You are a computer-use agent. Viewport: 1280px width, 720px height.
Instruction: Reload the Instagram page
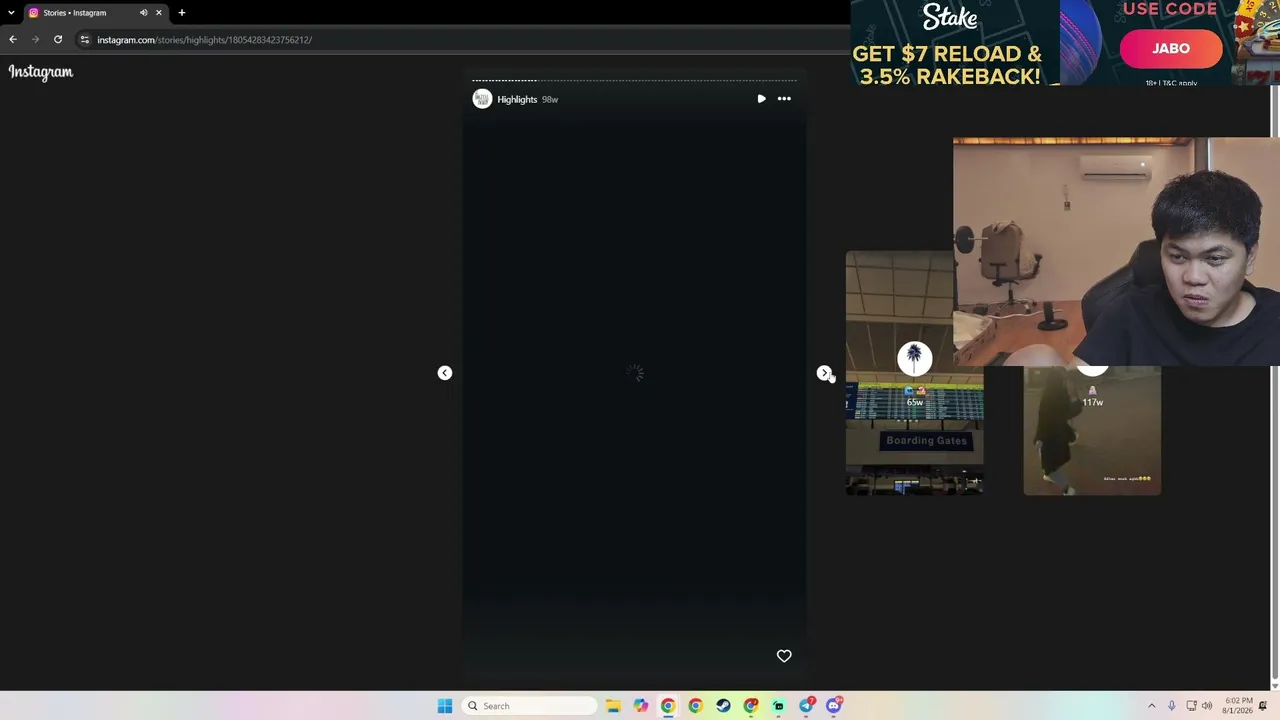click(58, 40)
